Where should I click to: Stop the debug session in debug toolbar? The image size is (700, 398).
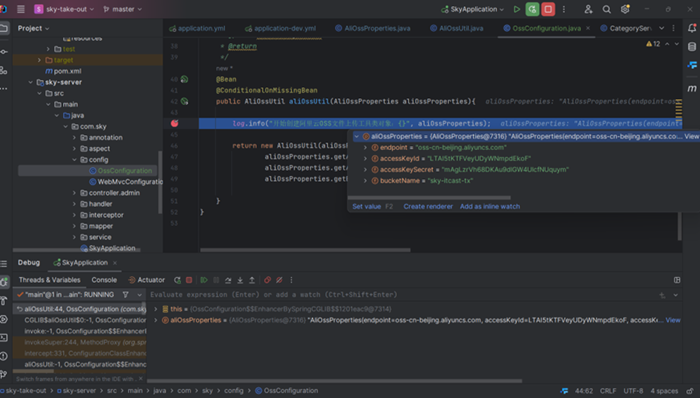(189, 280)
